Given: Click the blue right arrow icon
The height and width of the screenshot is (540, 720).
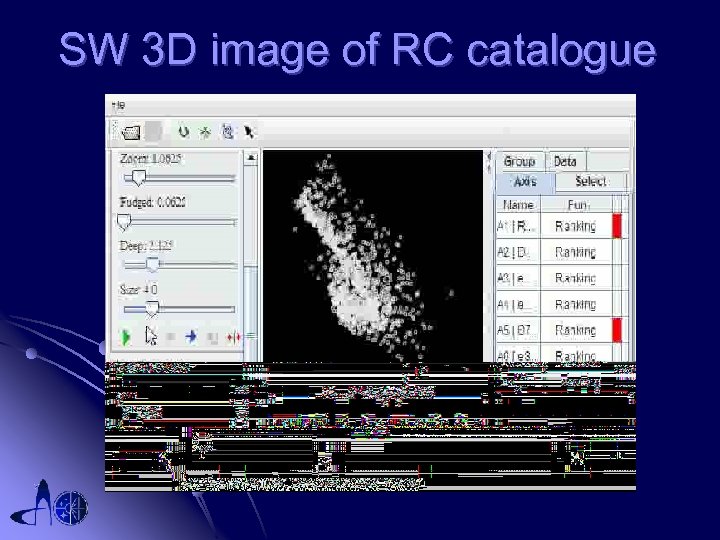Looking at the screenshot, I should pyautogui.click(x=191, y=337).
